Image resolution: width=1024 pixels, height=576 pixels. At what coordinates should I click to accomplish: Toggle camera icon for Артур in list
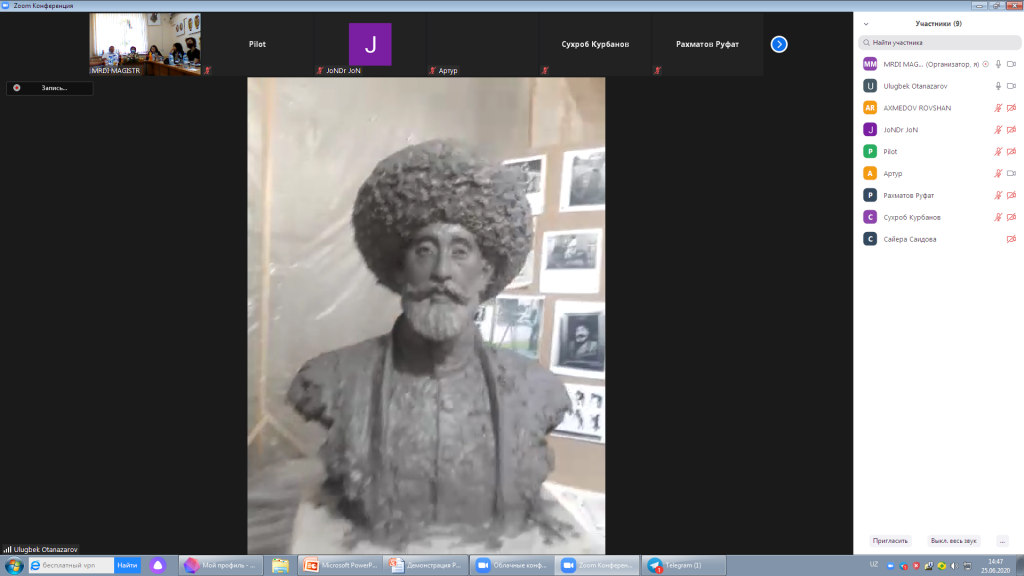tap(1011, 174)
